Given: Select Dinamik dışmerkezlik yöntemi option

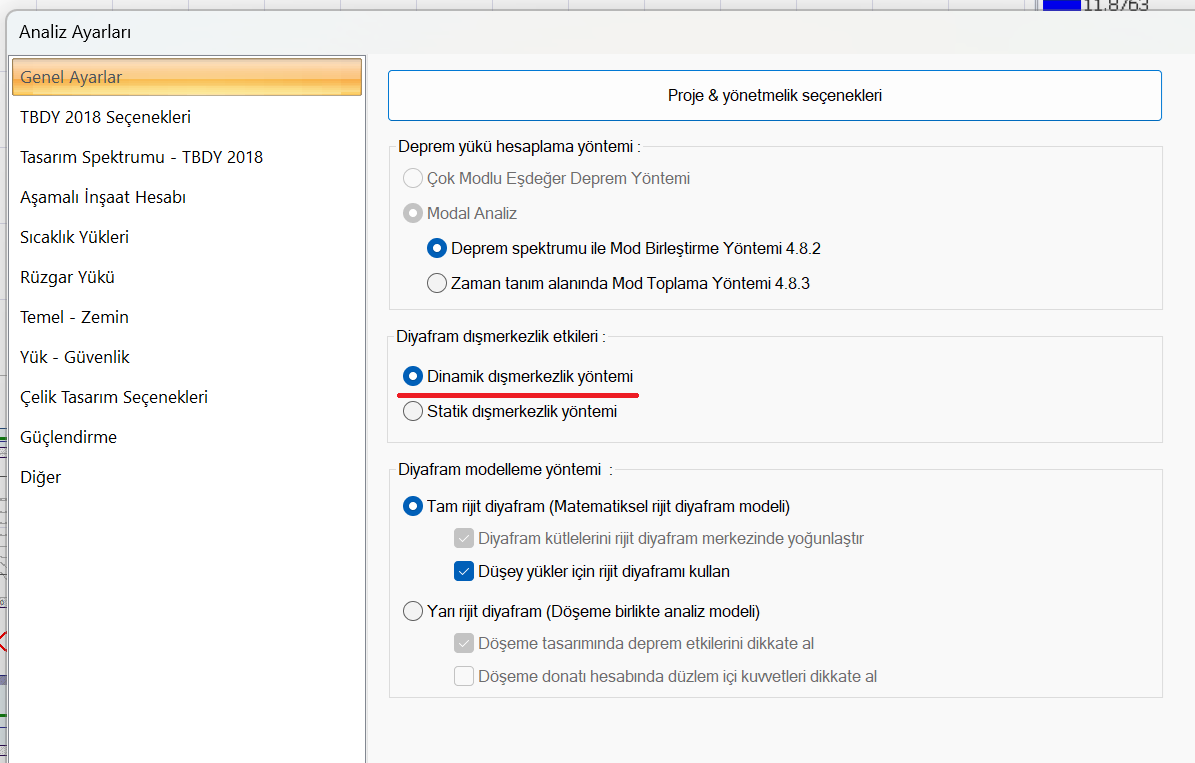Looking at the screenshot, I should (412, 377).
